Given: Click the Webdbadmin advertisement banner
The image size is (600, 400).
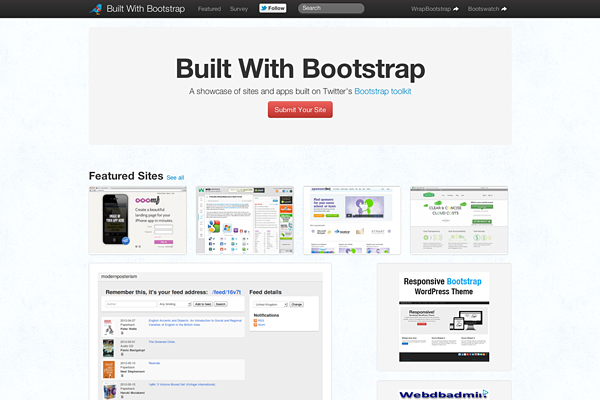Looking at the screenshot, I should [444, 394].
